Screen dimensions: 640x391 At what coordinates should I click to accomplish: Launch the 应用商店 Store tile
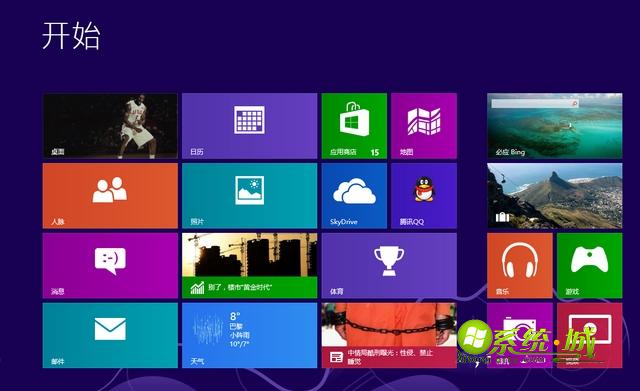[x=354, y=126]
